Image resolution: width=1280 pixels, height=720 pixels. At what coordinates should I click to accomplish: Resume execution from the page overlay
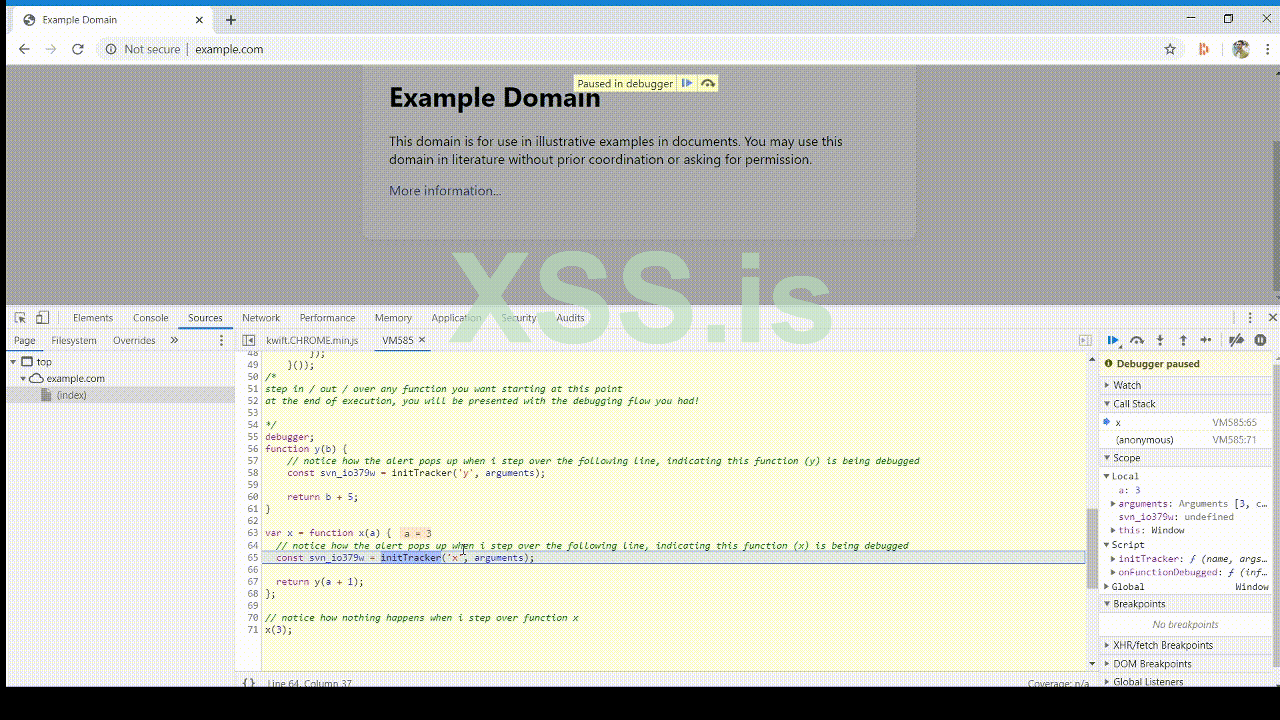687,84
